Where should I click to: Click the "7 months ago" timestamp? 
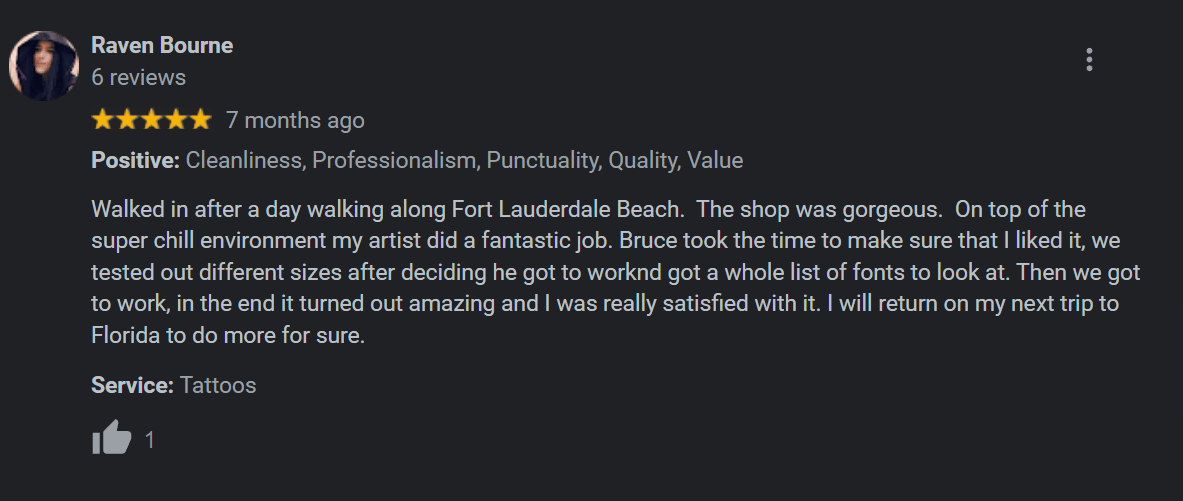point(295,121)
